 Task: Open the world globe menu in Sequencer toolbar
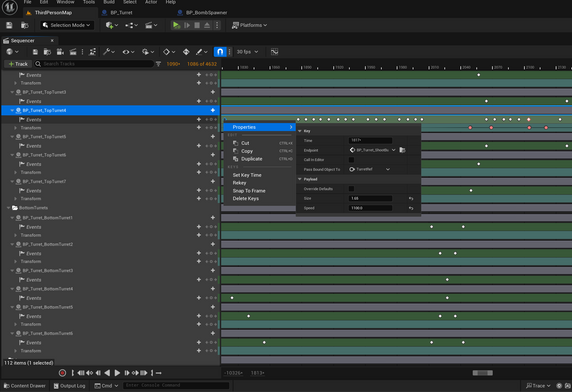12,52
